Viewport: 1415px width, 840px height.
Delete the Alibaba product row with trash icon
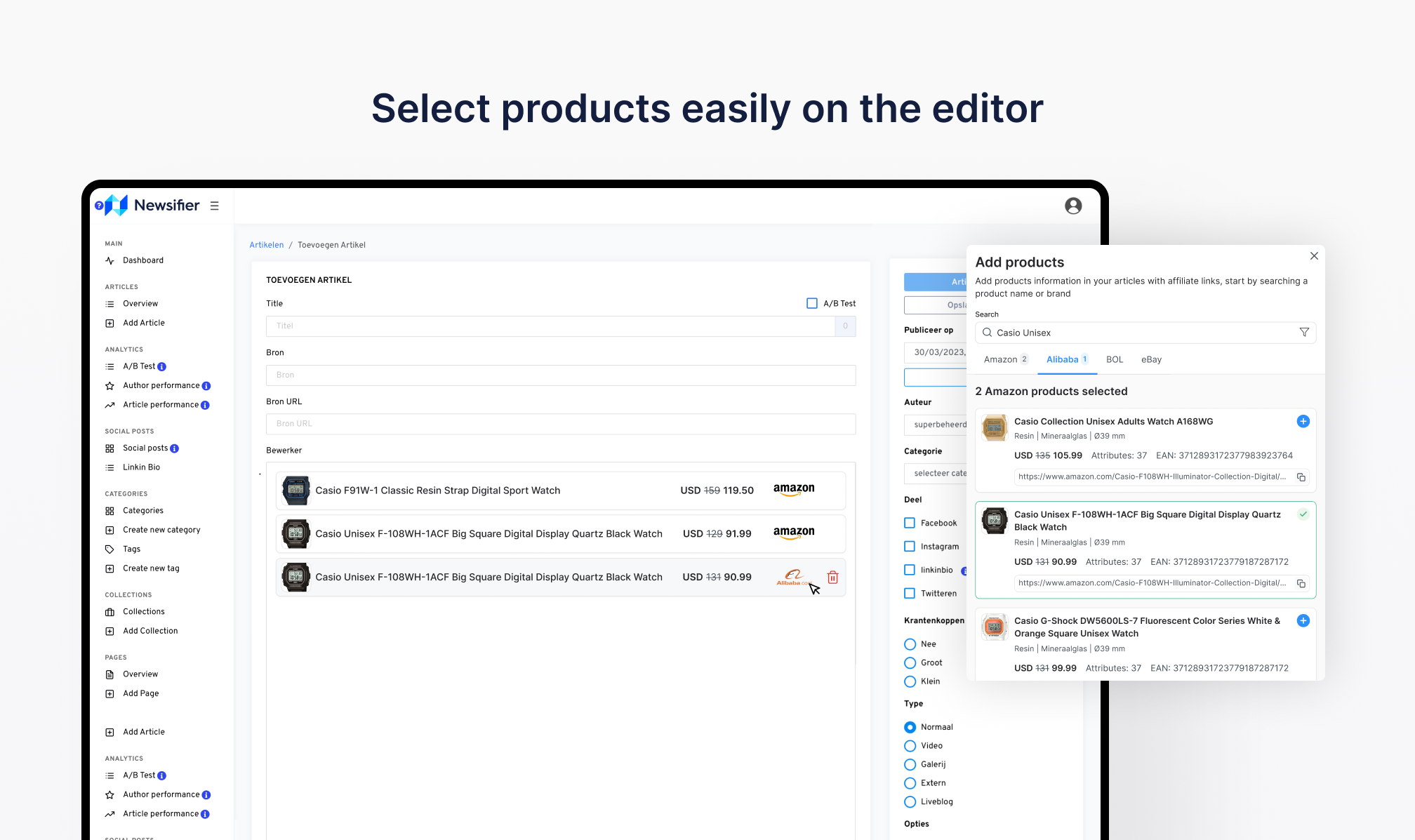[832, 577]
